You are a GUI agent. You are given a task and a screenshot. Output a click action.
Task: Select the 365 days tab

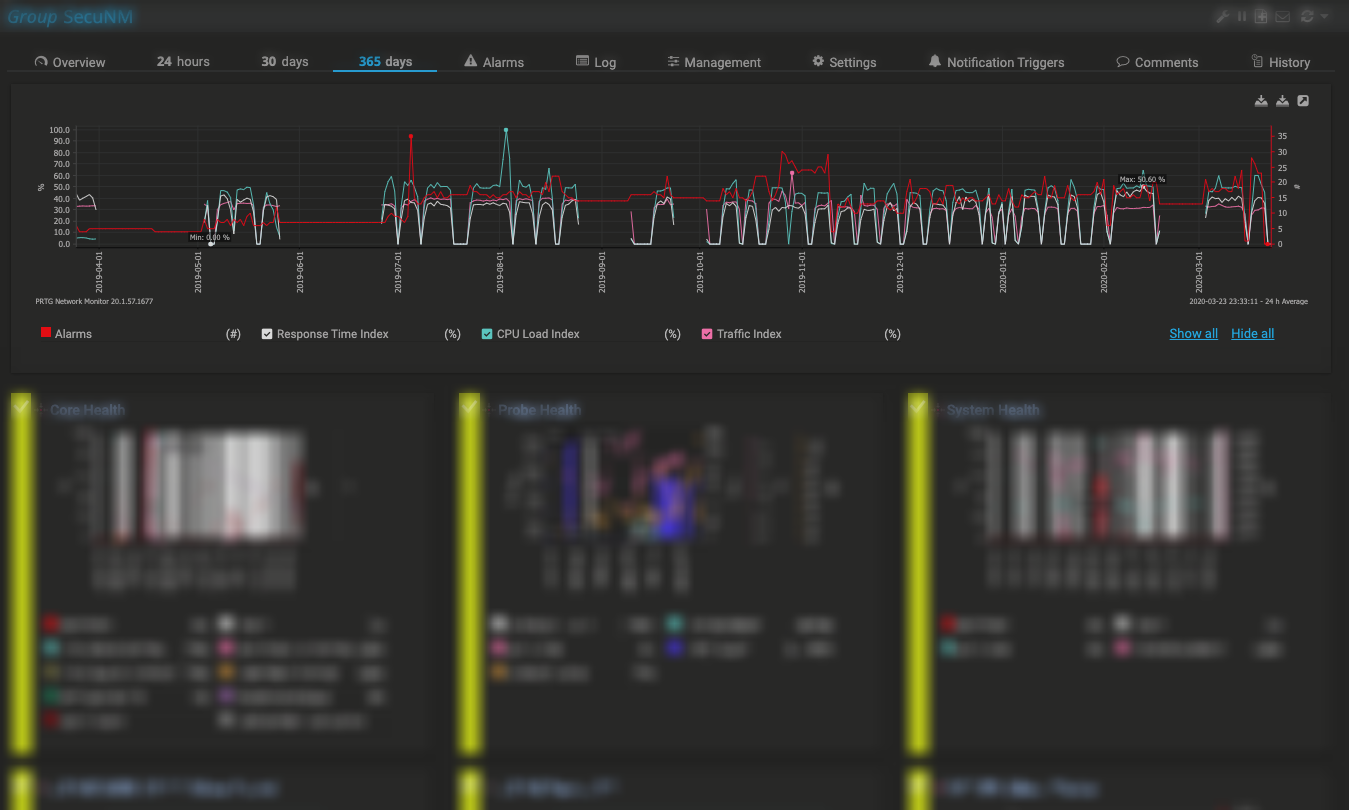(386, 62)
